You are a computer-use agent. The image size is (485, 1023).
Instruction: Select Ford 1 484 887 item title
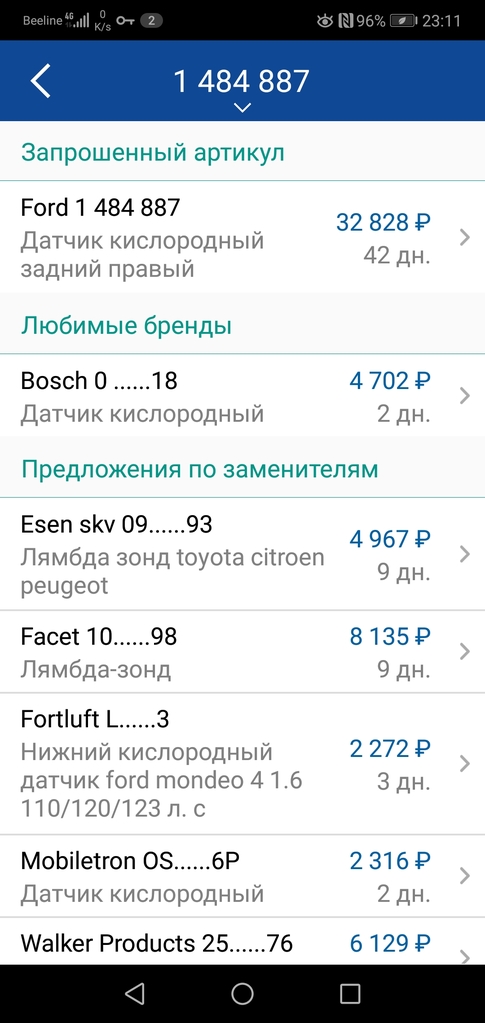tap(100, 207)
